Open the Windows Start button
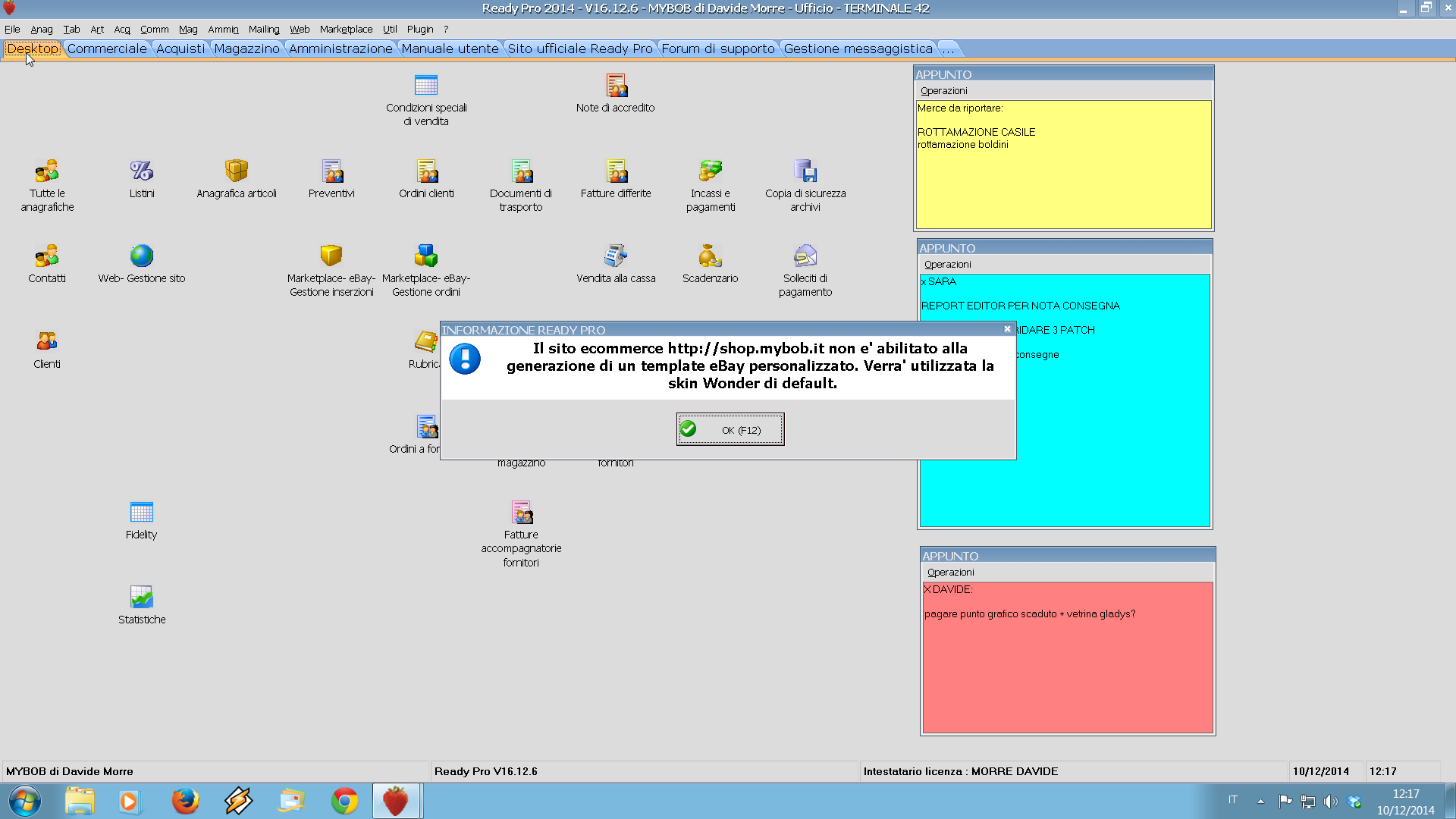This screenshot has width=1456, height=819. coord(24,801)
